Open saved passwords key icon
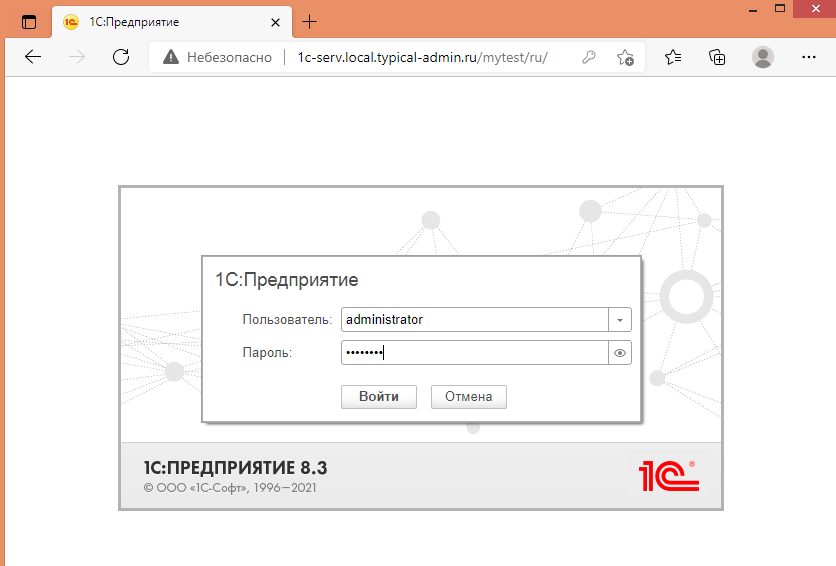This screenshot has width=836, height=566. click(x=589, y=57)
